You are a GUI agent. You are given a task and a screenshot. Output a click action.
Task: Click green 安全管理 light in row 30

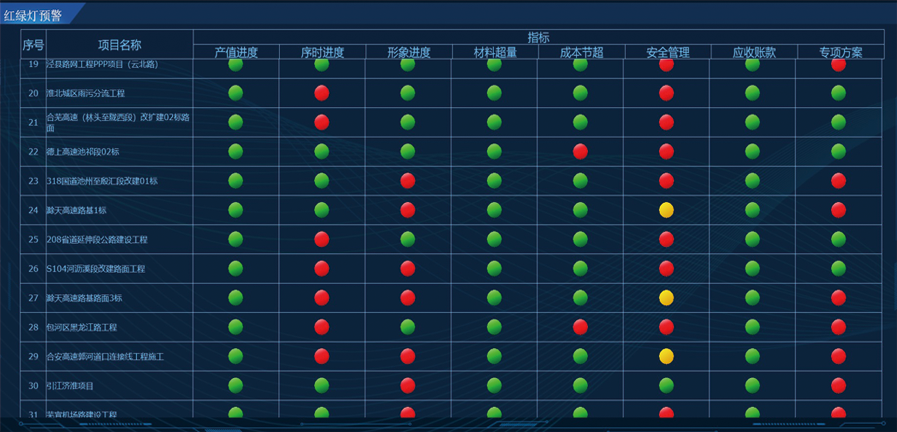tap(666, 385)
